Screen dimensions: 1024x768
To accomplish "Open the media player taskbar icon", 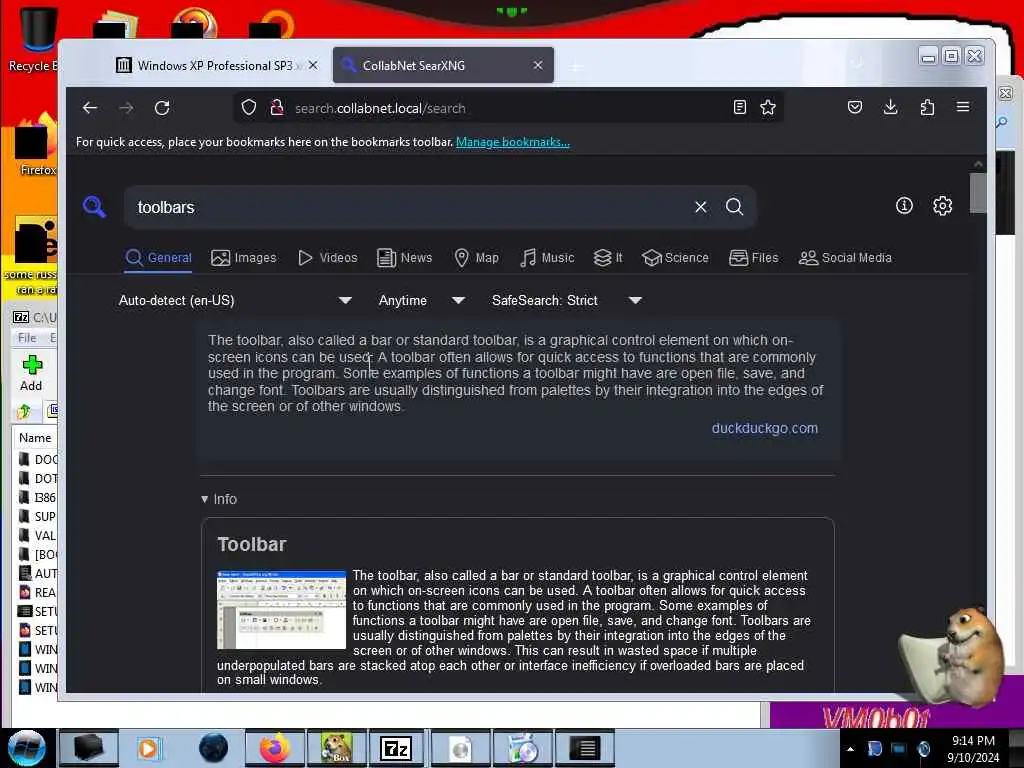I will pyautogui.click(x=148, y=748).
